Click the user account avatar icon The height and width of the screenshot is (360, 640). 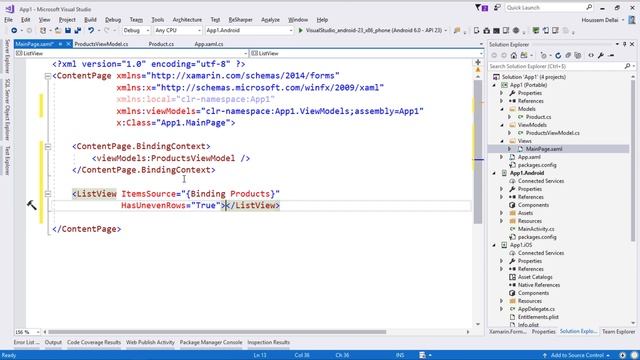click(632, 20)
